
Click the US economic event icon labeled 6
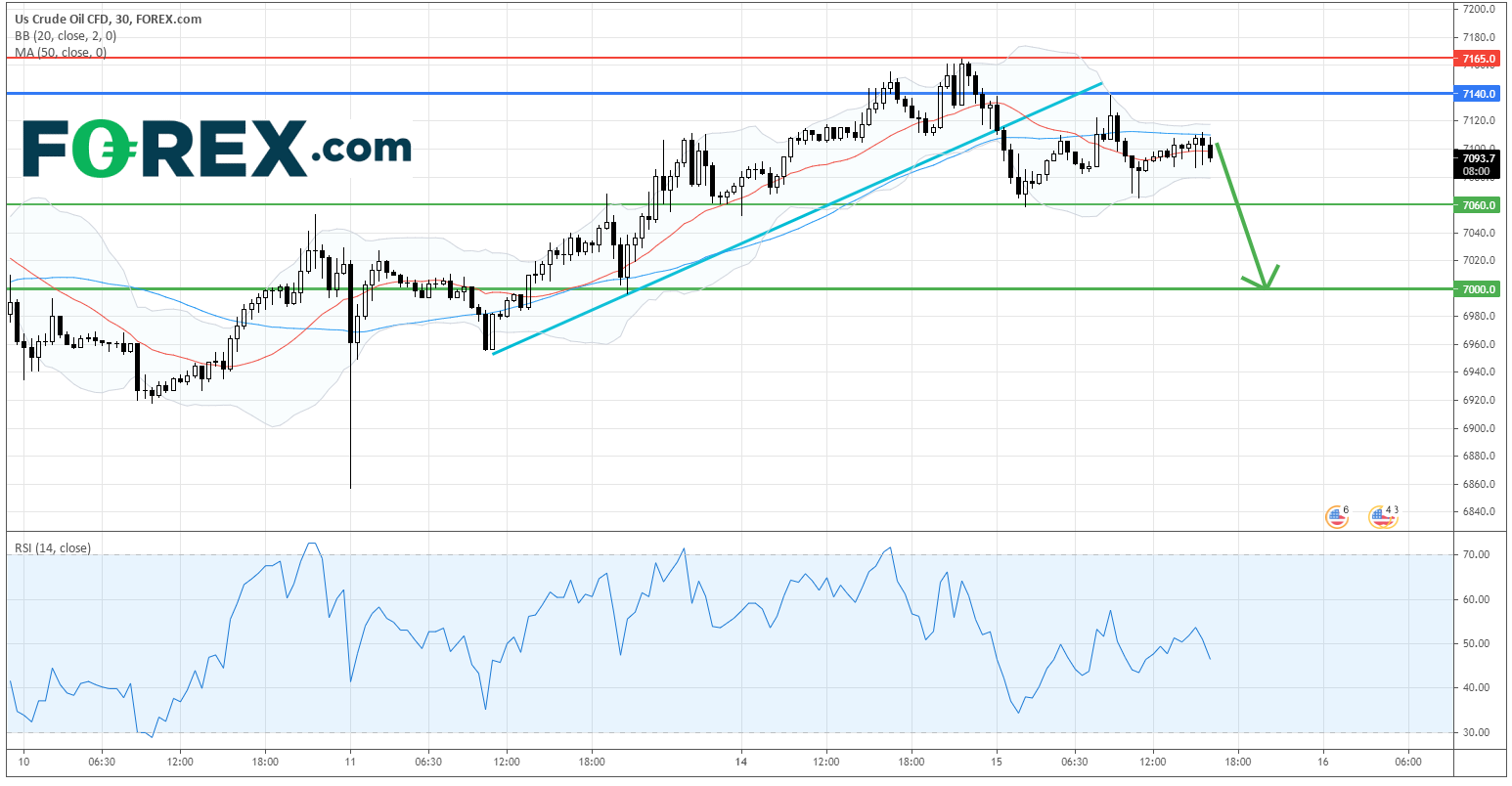point(1335,516)
